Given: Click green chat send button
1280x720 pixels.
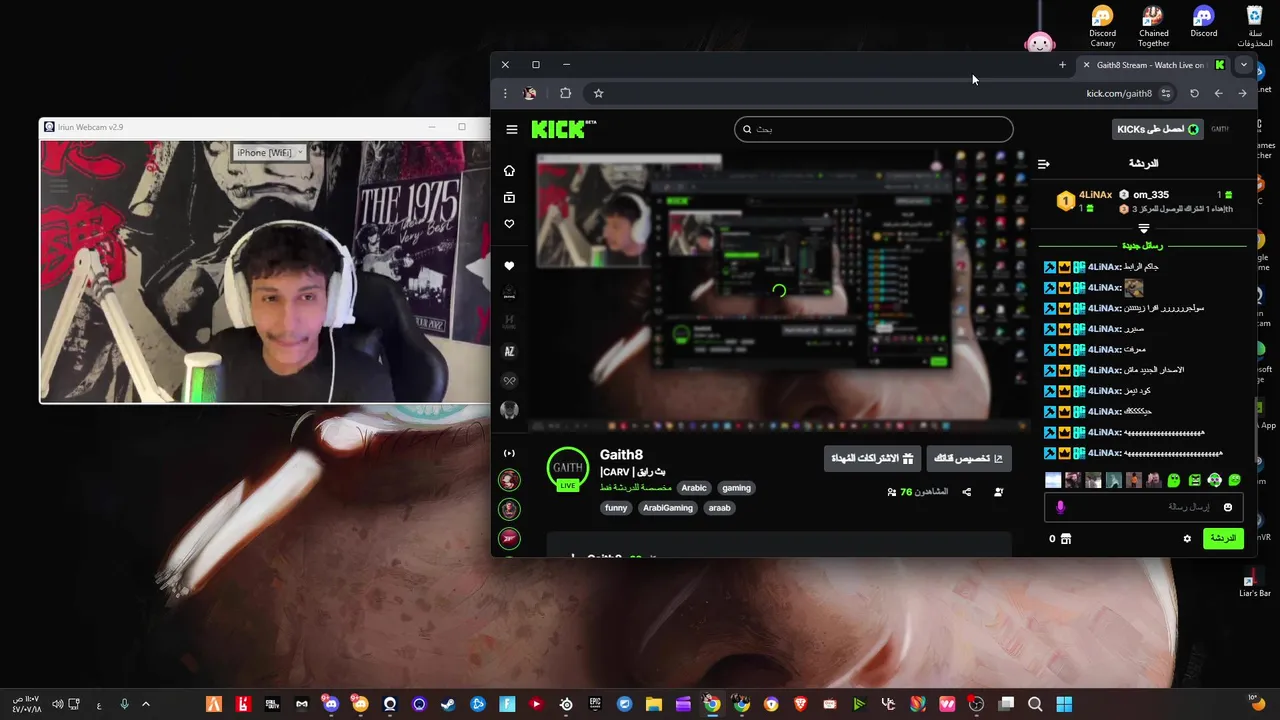Looking at the screenshot, I should click(1223, 538).
